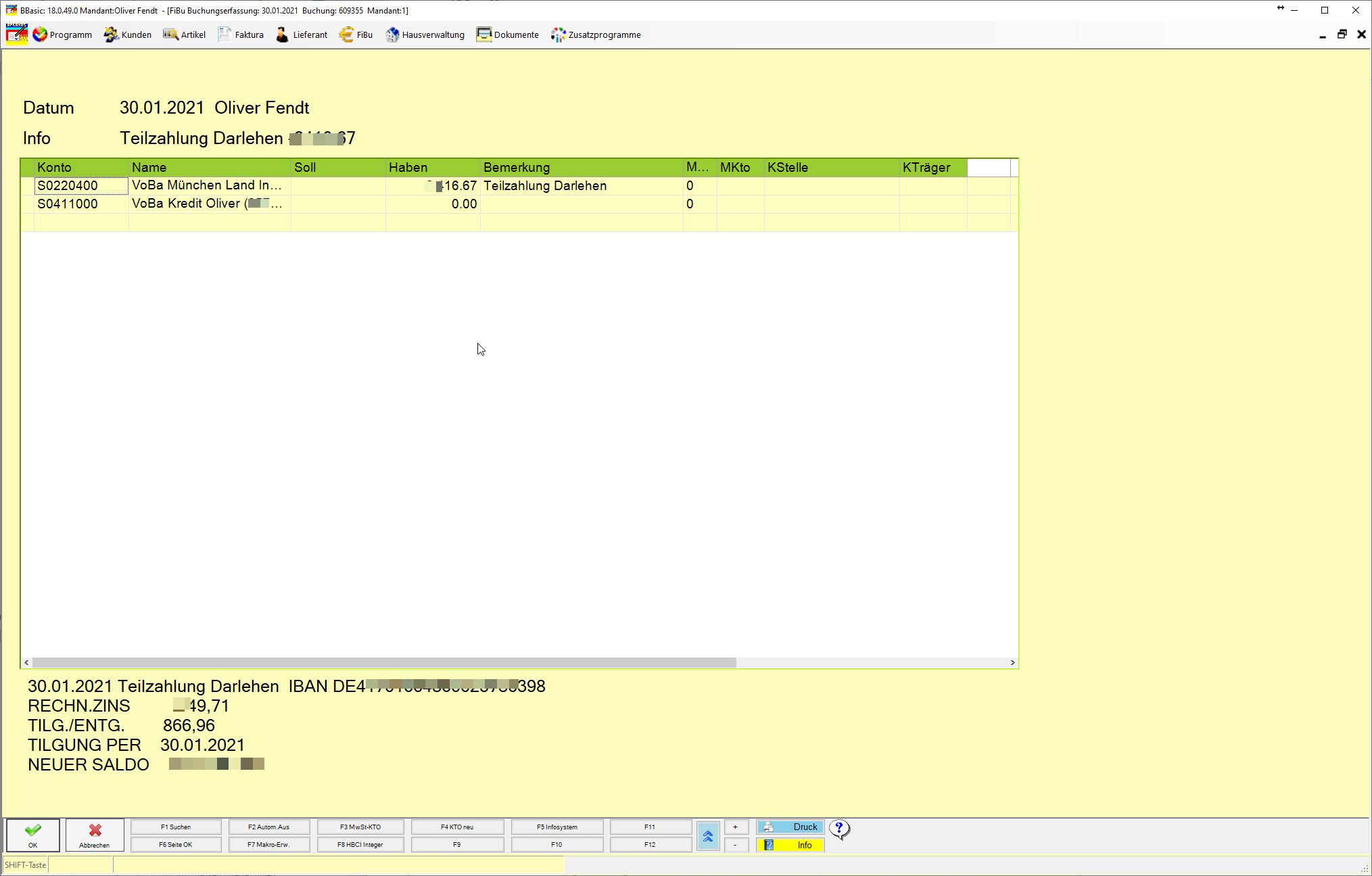1372x876 pixels.
Task: Click the Artikel icon
Action: [170, 34]
